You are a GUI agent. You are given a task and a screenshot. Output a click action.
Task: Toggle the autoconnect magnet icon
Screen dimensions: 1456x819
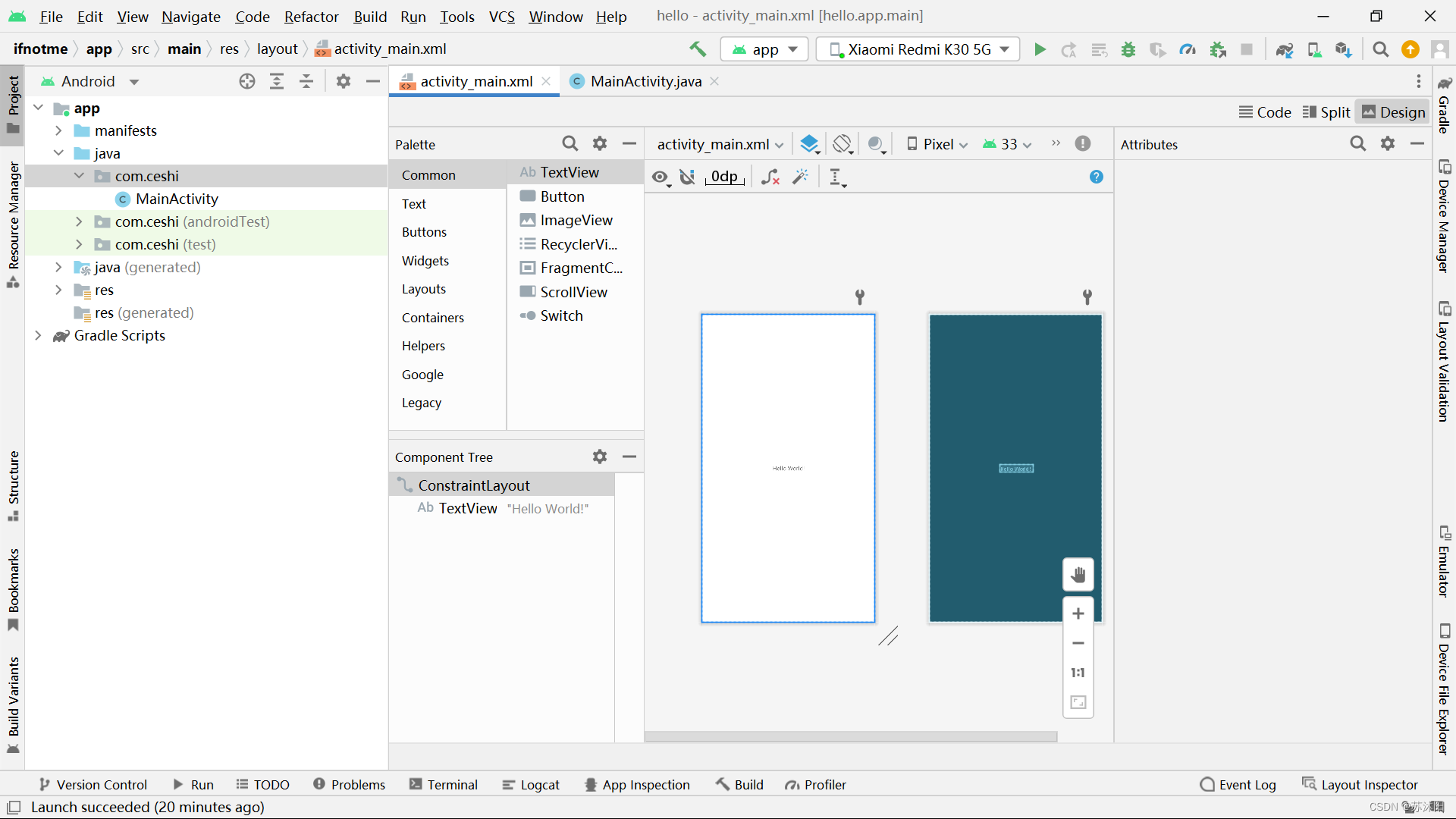click(688, 177)
